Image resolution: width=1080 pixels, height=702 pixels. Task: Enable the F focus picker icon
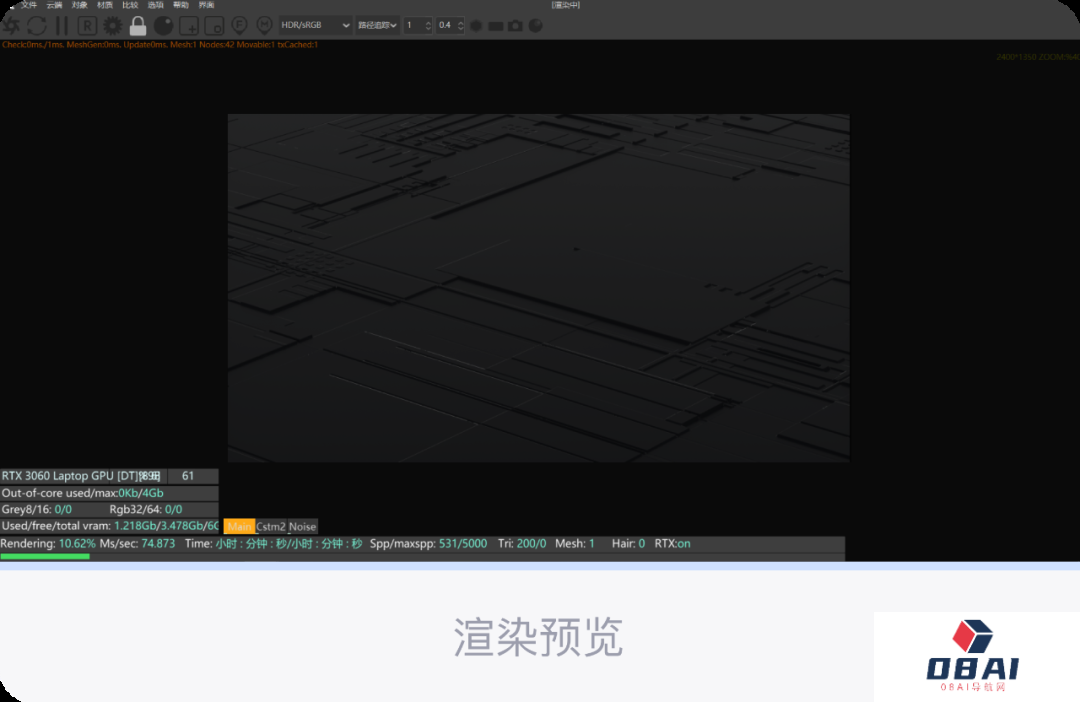coord(240,25)
